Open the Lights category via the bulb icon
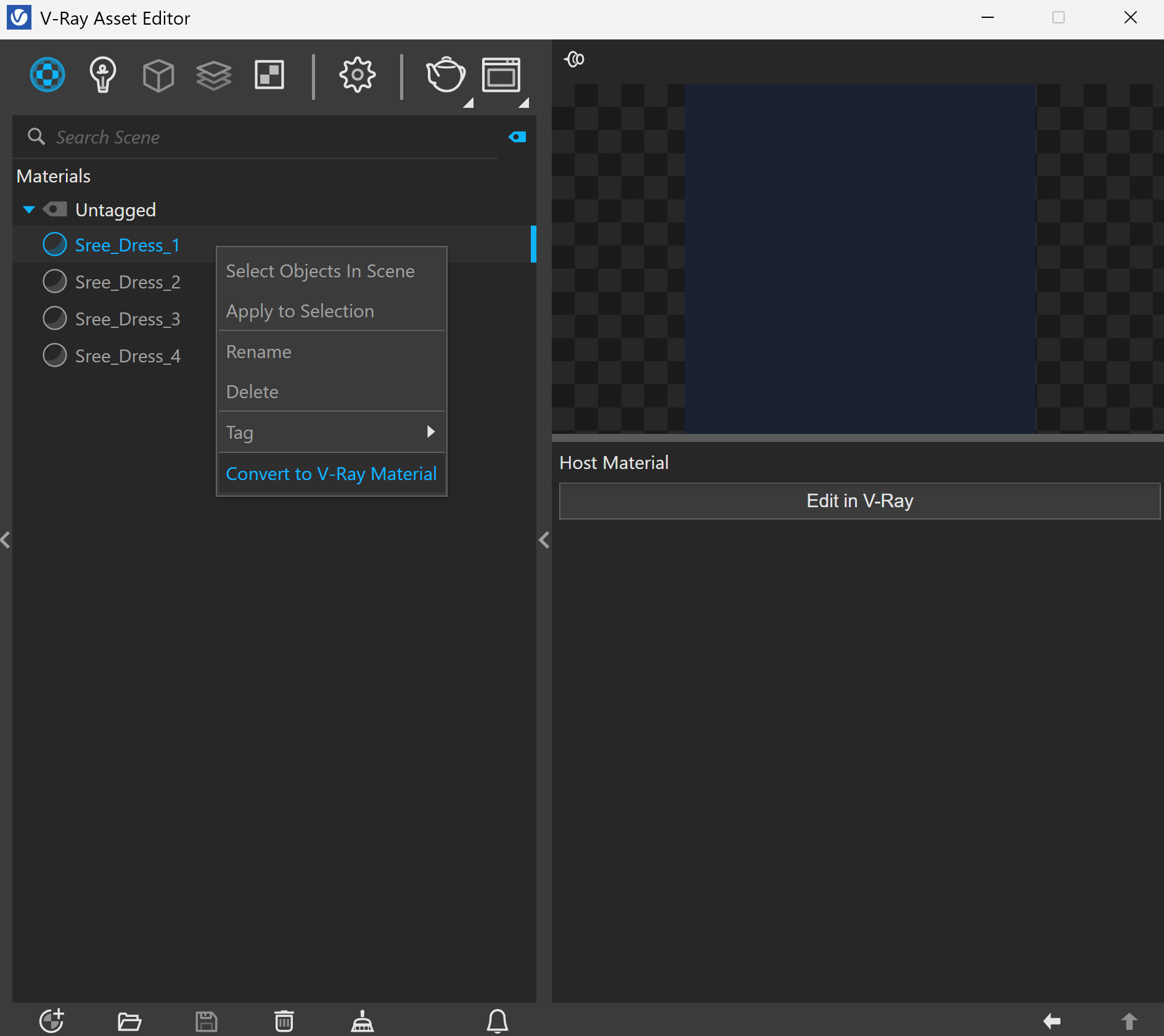This screenshot has width=1164, height=1036. (x=102, y=75)
